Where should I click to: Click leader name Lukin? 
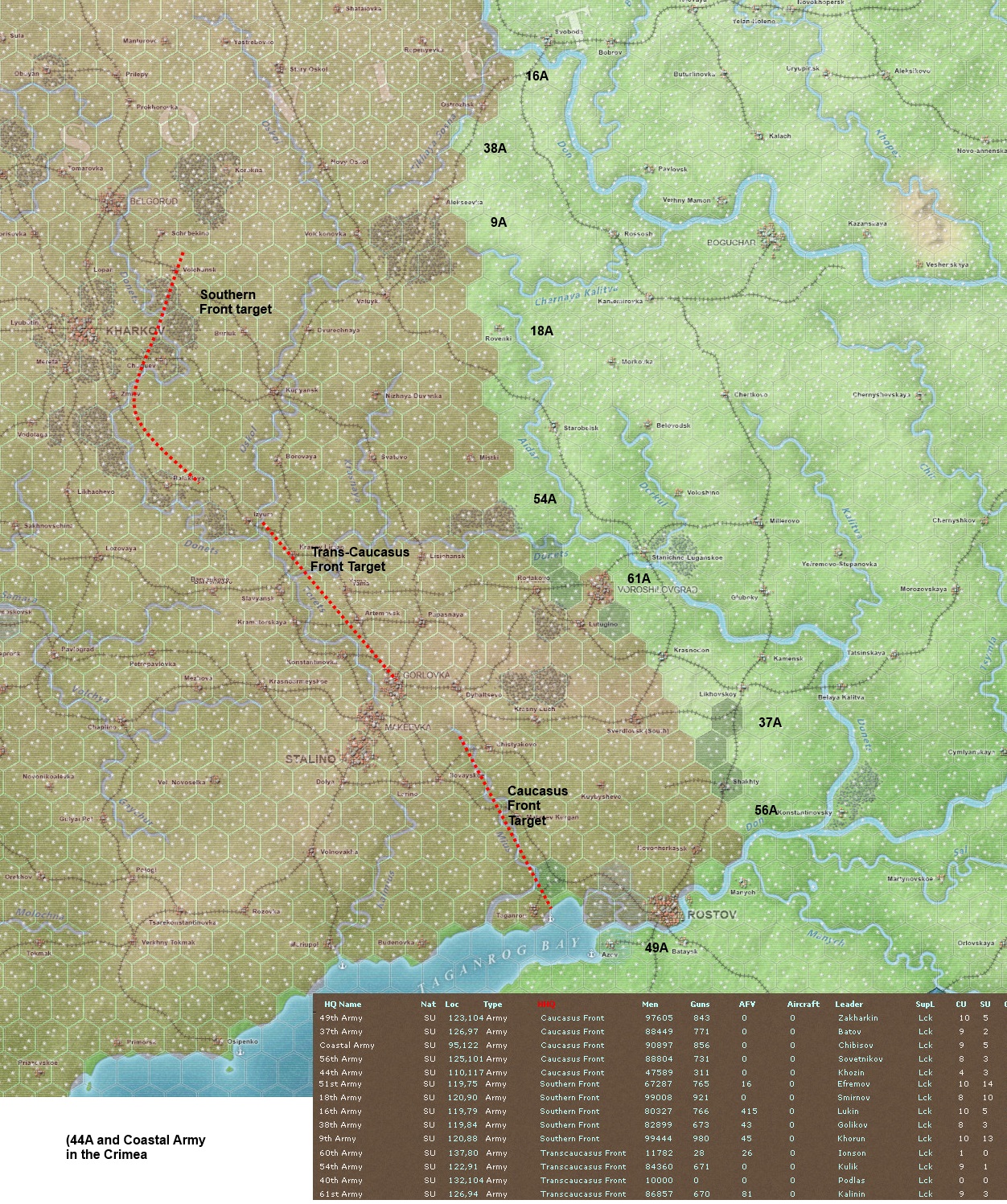pos(849,1111)
